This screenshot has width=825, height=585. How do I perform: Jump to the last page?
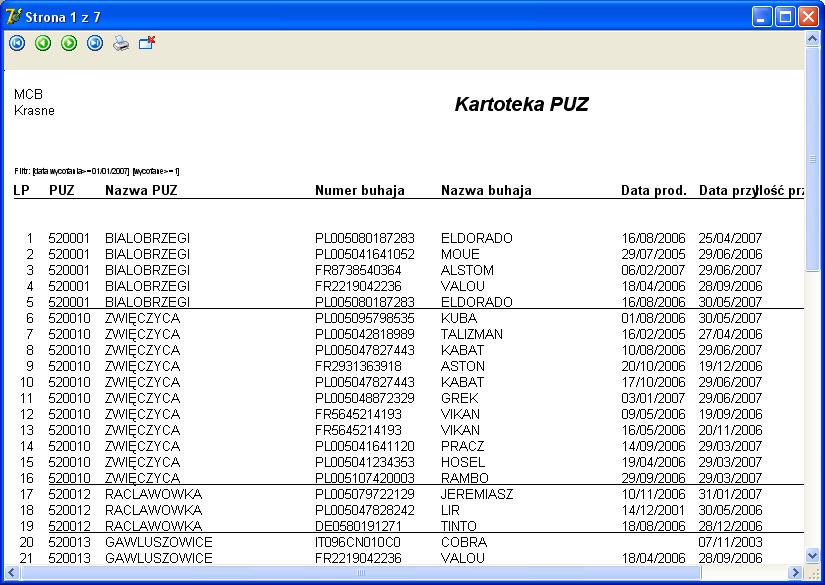click(x=95, y=43)
